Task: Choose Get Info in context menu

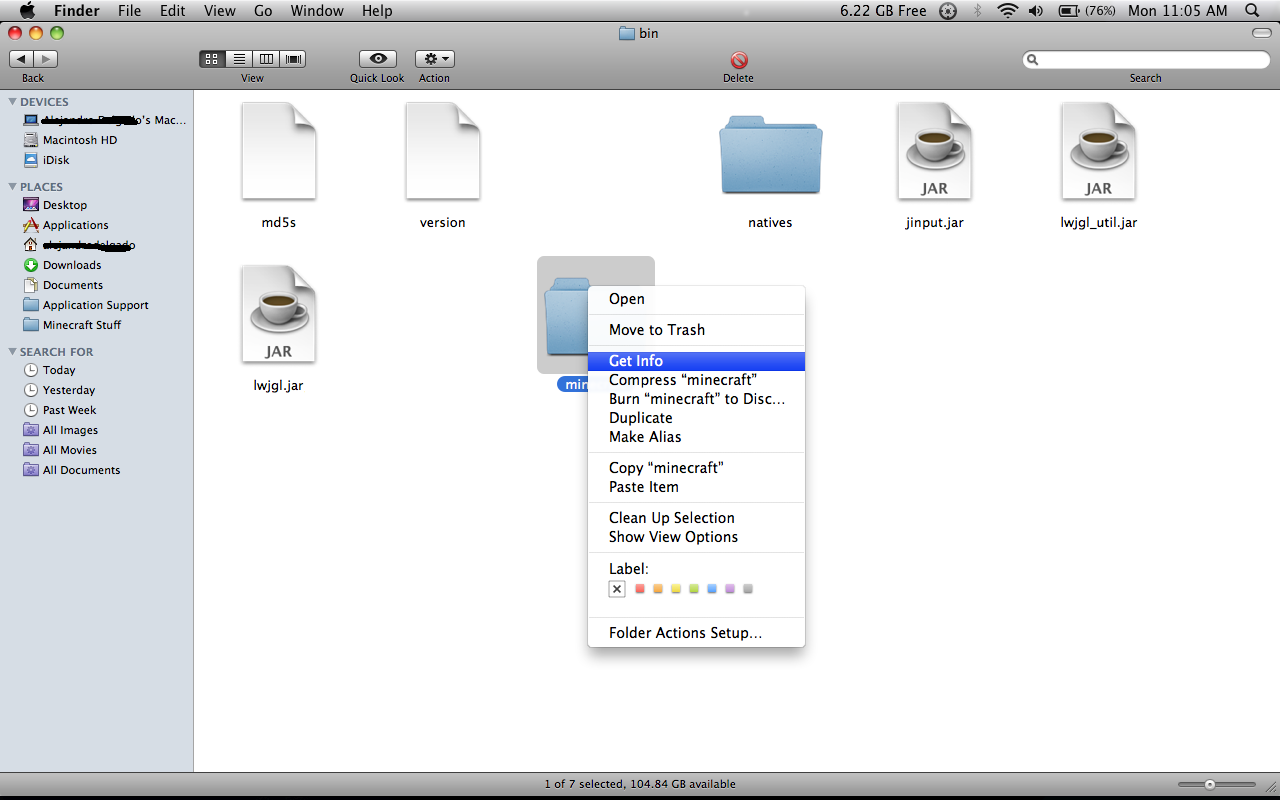Action: [696, 361]
